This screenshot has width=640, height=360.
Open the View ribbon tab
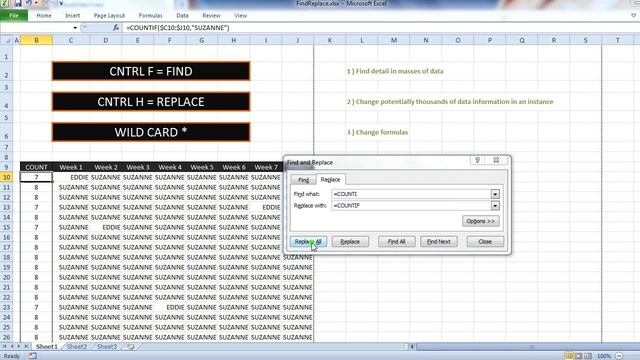240,16
